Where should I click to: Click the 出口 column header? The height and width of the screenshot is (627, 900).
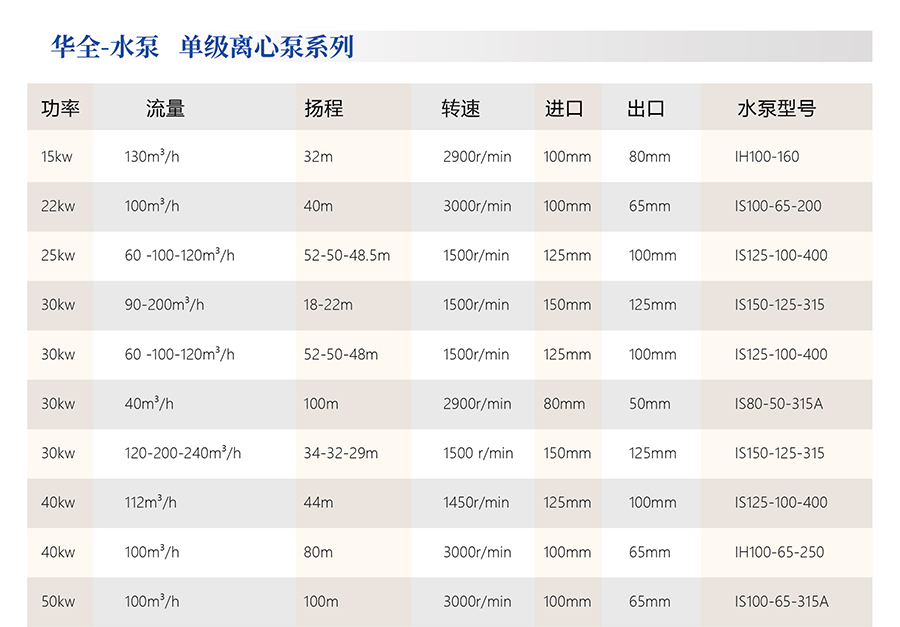click(646, 108)
